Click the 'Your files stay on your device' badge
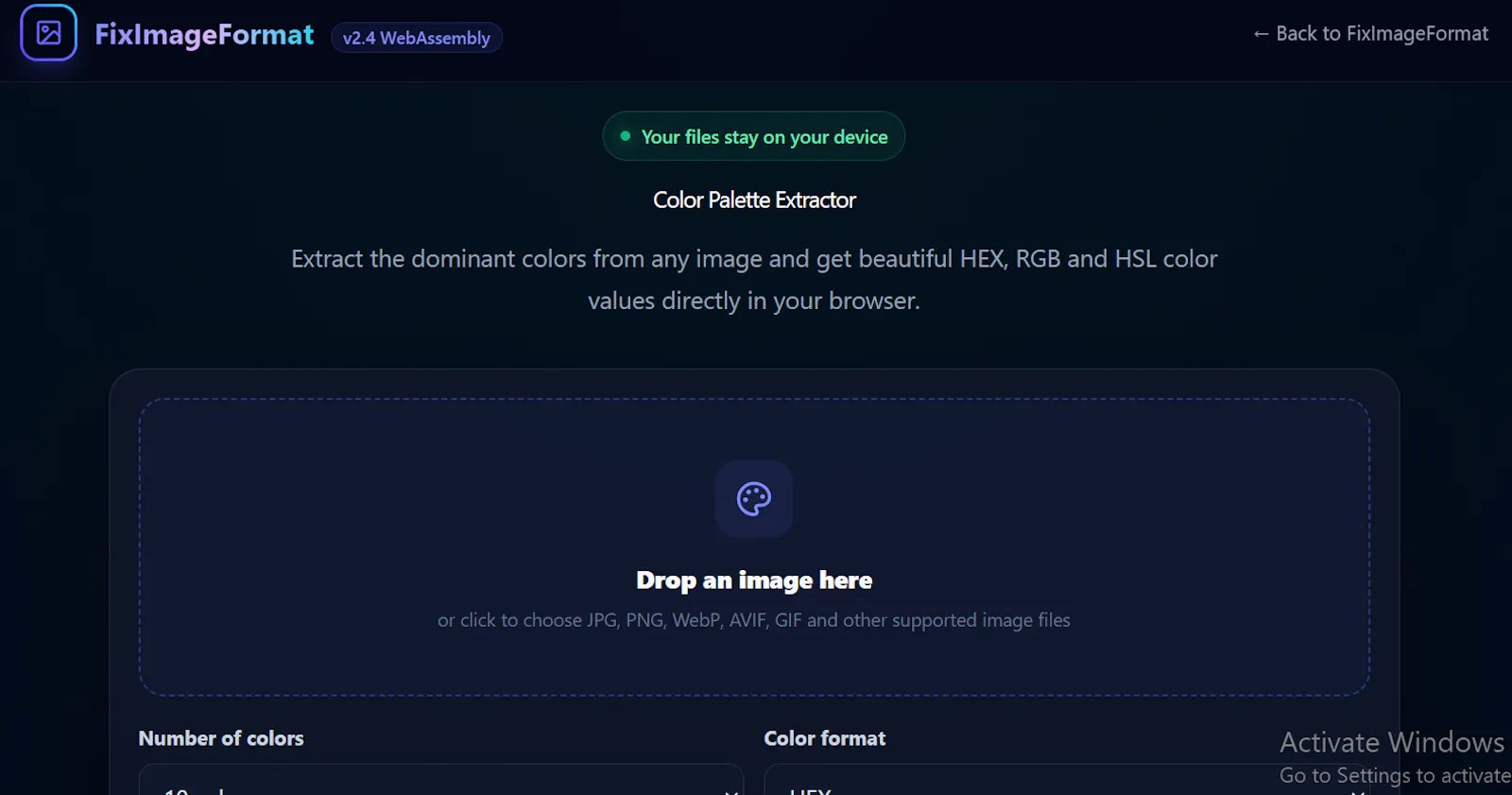This screenshot has width=1512, height=795. [x=754, y=136]
